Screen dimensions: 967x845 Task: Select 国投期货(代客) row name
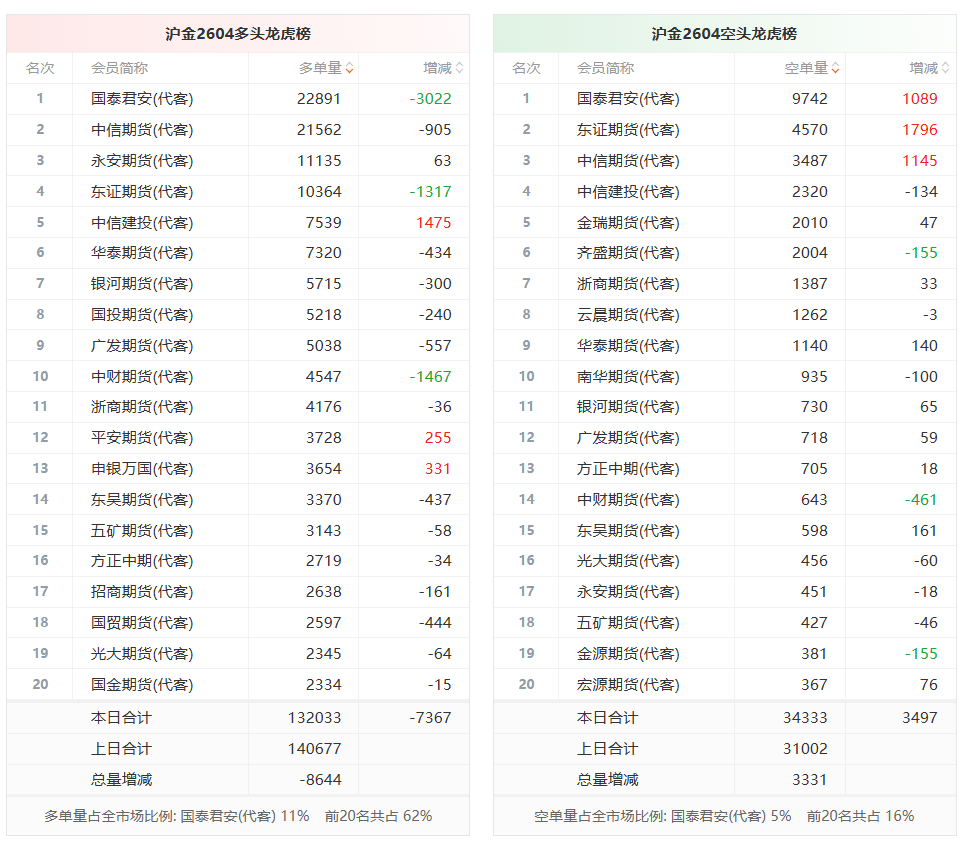[x=142, y=315]
